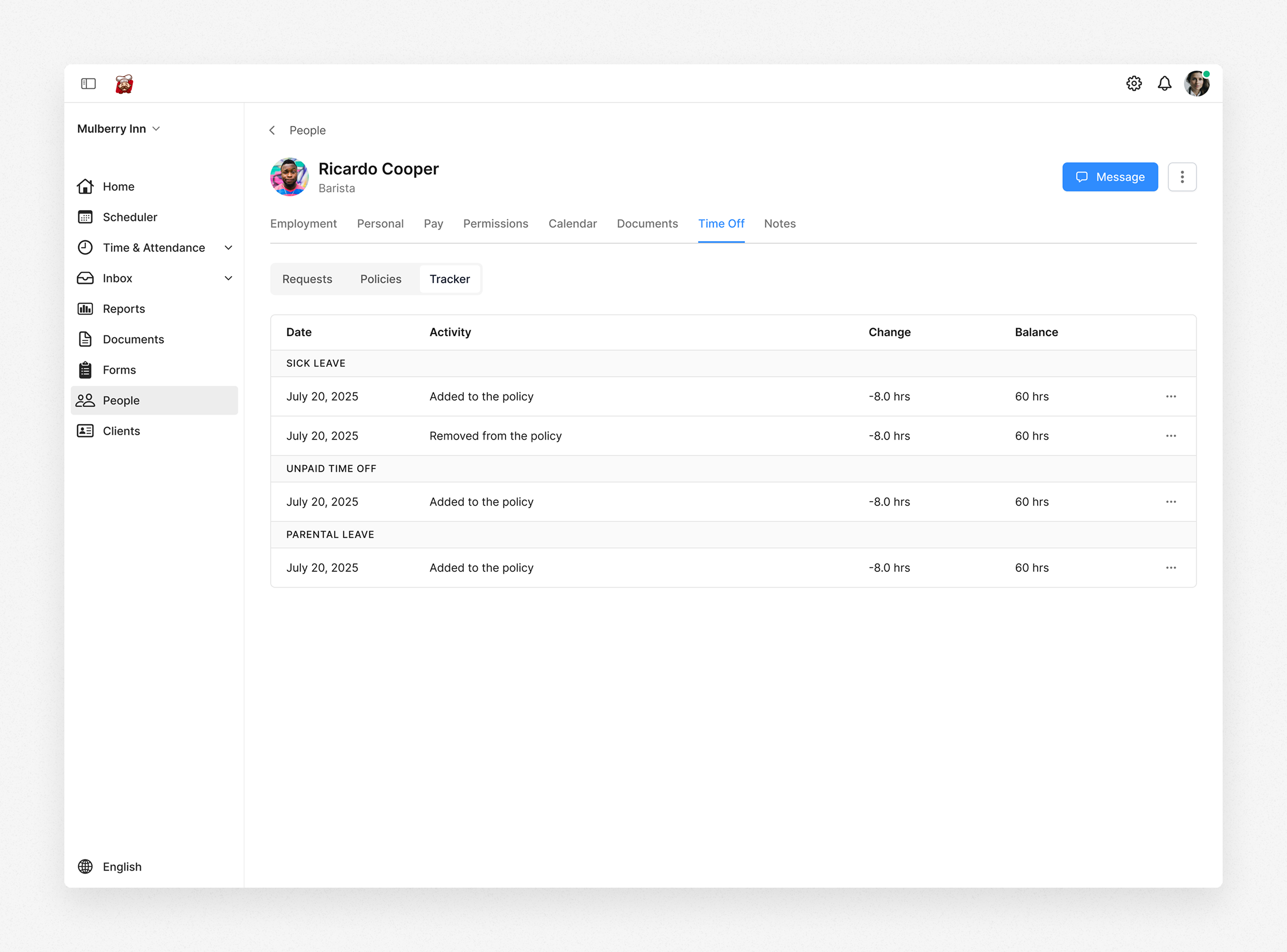Switch to the Notes tab
The width and height of the screenshot is (1287, 952).
point(780,224)
